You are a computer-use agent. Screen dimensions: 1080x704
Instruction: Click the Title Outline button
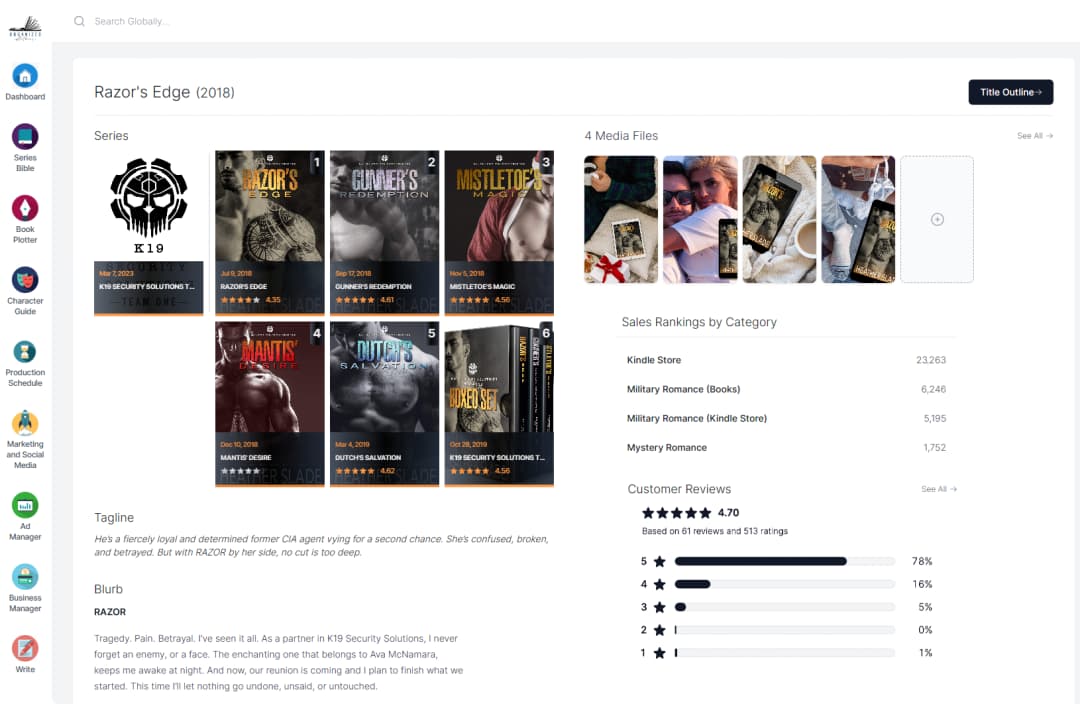[x=1010, y=92]
